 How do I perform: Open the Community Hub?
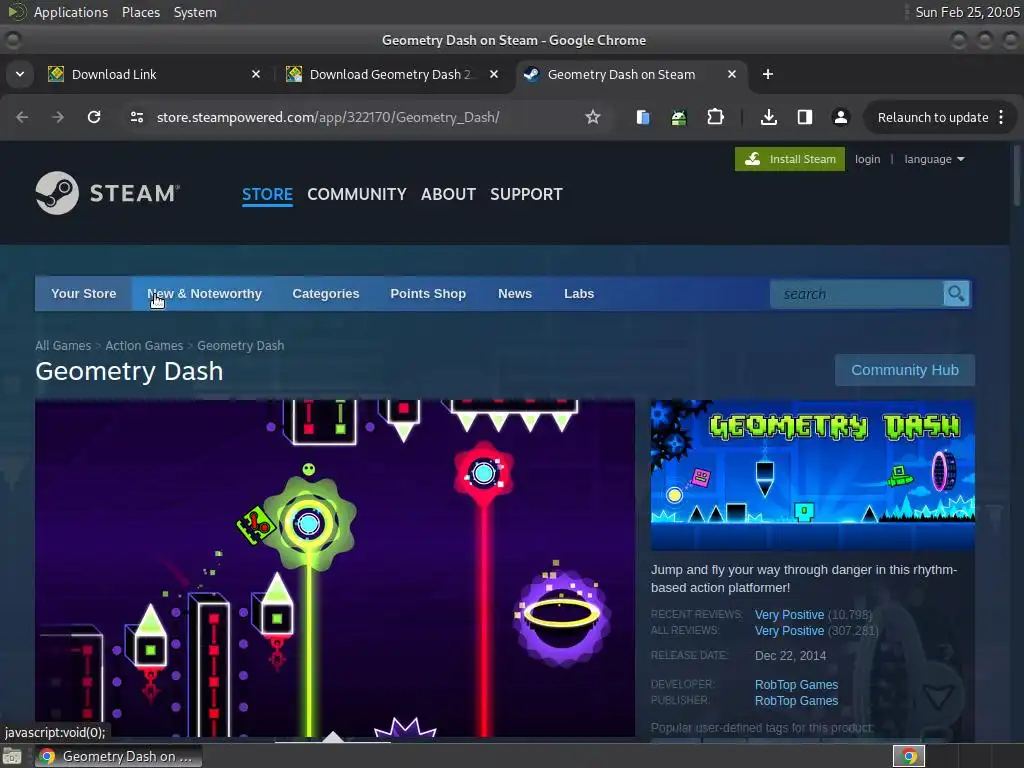tap(904, 370)
